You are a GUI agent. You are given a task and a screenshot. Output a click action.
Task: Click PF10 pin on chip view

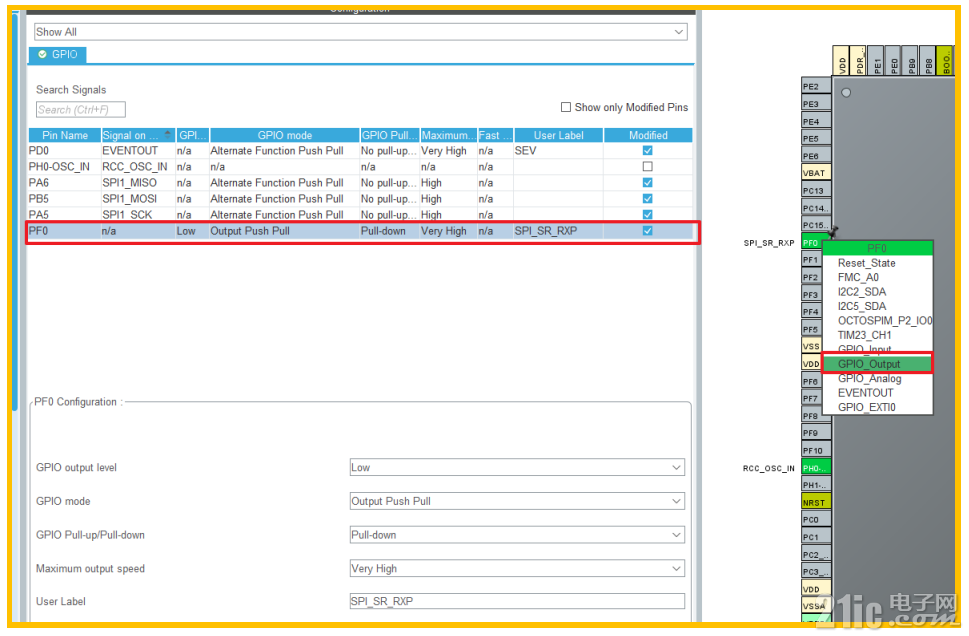pyautogui.click(x=816, y=451)
